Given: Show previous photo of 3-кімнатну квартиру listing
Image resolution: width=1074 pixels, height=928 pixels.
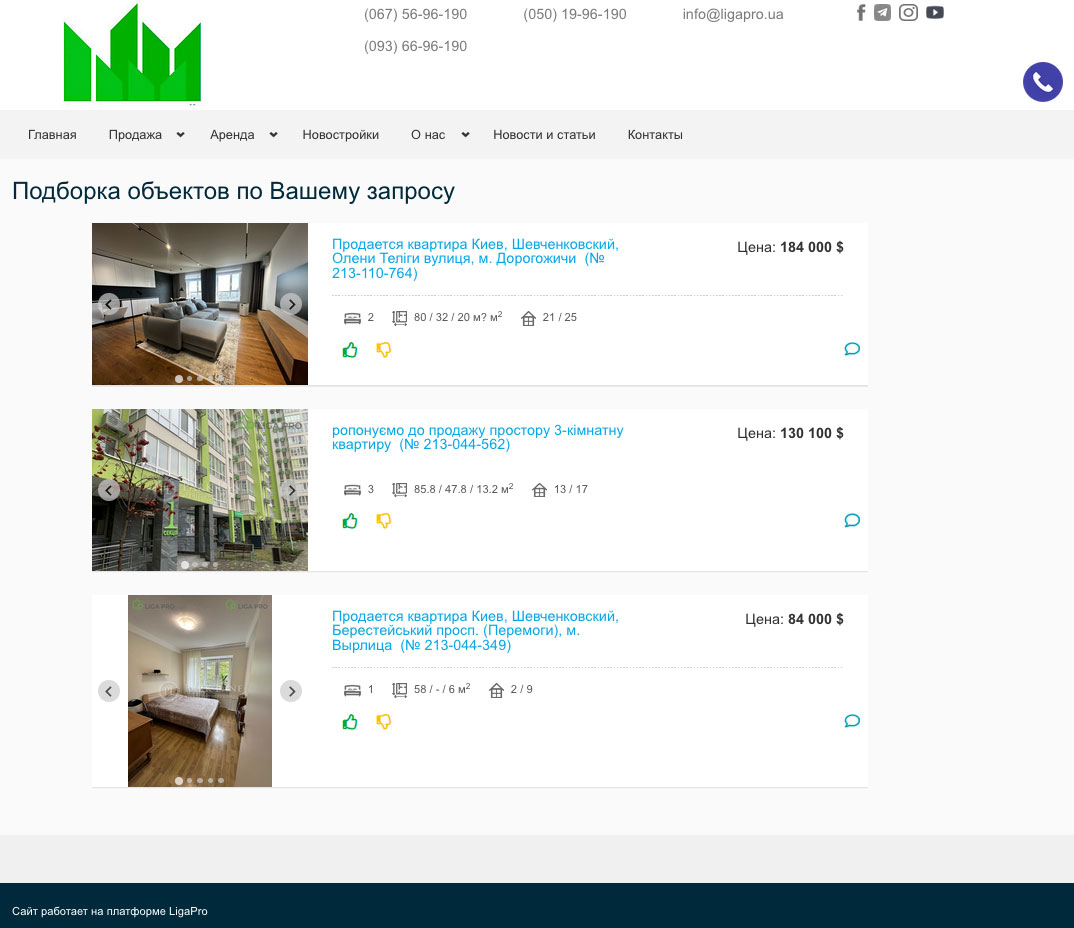Looking at the screenshot, I should (x=109, y=490).
